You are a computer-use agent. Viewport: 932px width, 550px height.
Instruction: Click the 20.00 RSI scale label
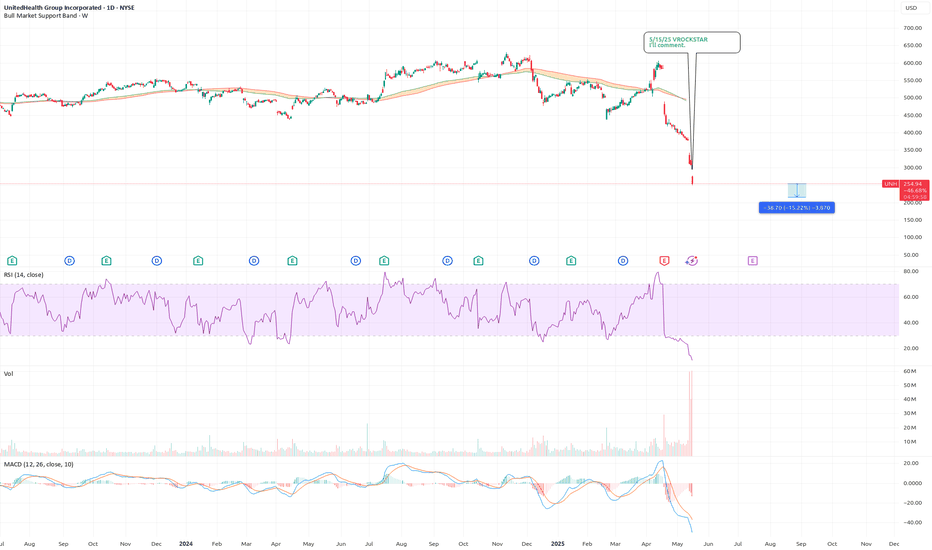click(x=911, y=348)
